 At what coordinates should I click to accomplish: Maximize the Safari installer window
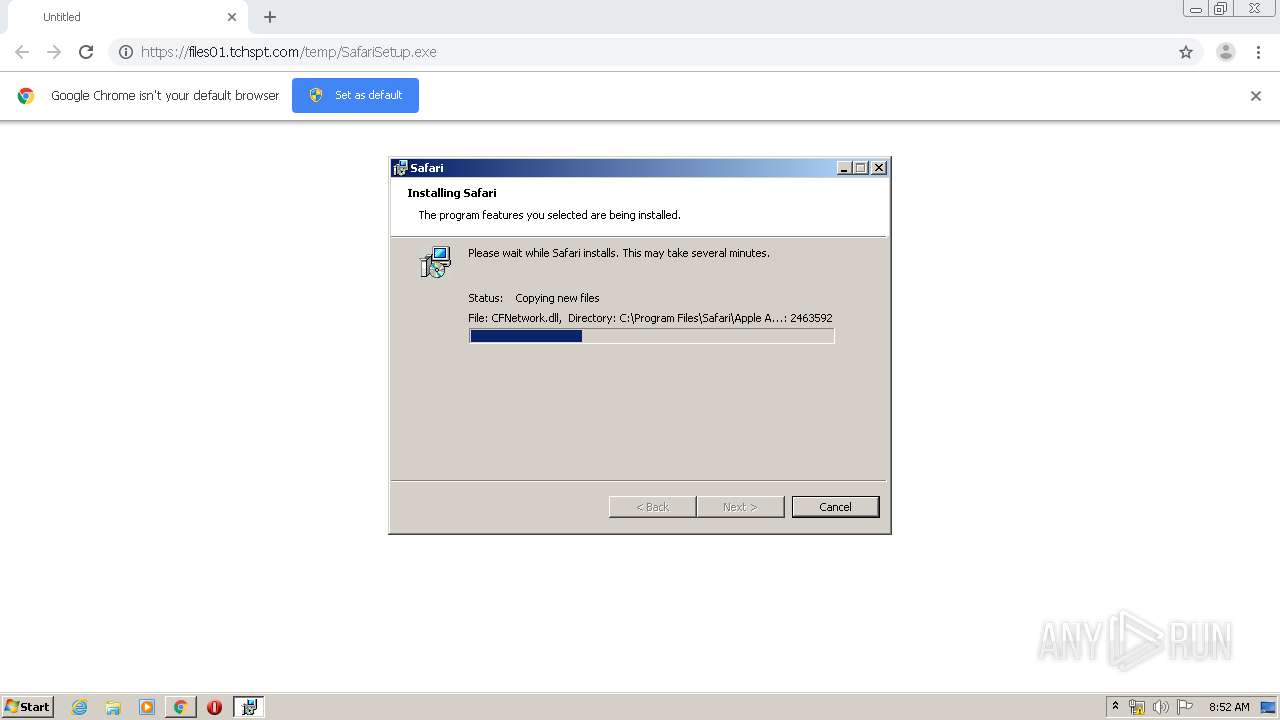click(x=860, y=168)
